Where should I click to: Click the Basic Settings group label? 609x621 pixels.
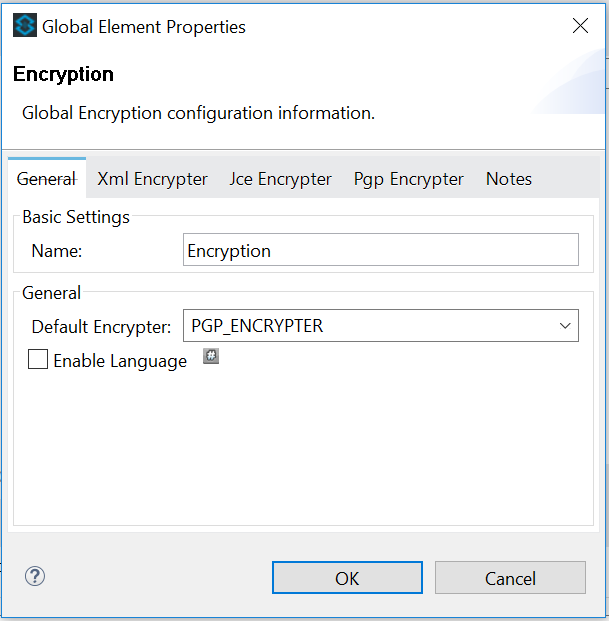(76, 217)
